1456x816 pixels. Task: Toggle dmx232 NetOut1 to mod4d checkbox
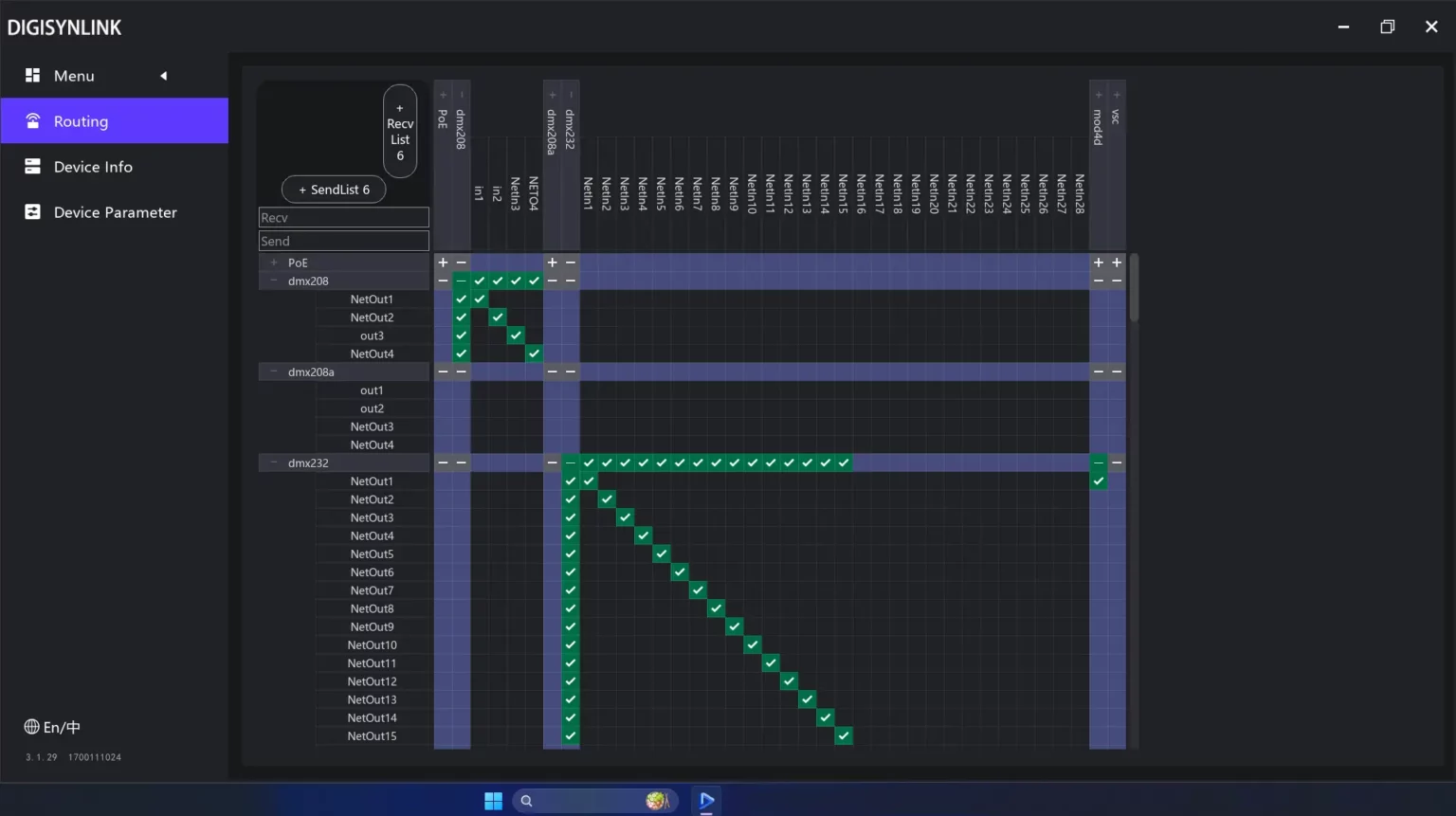pos(1099,481)
